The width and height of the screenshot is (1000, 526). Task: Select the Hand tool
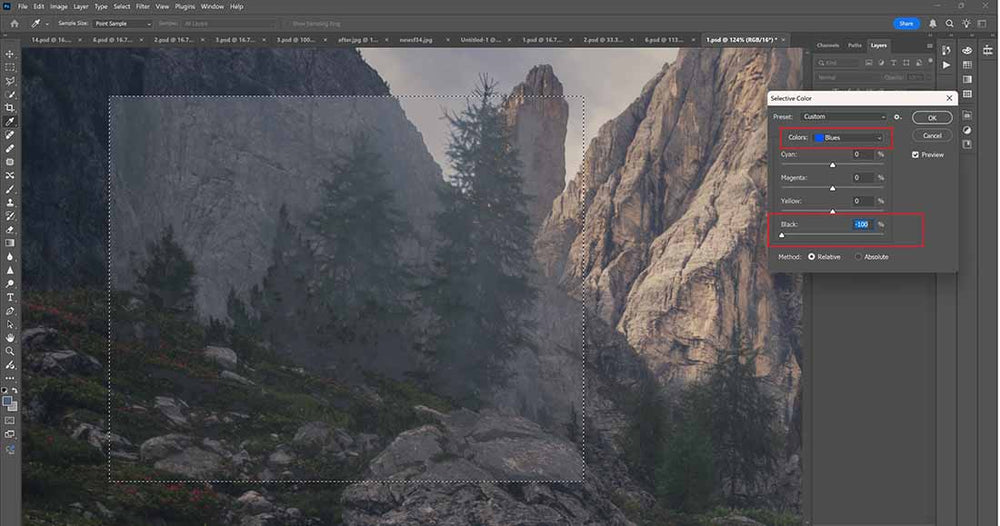coord(10,338)
